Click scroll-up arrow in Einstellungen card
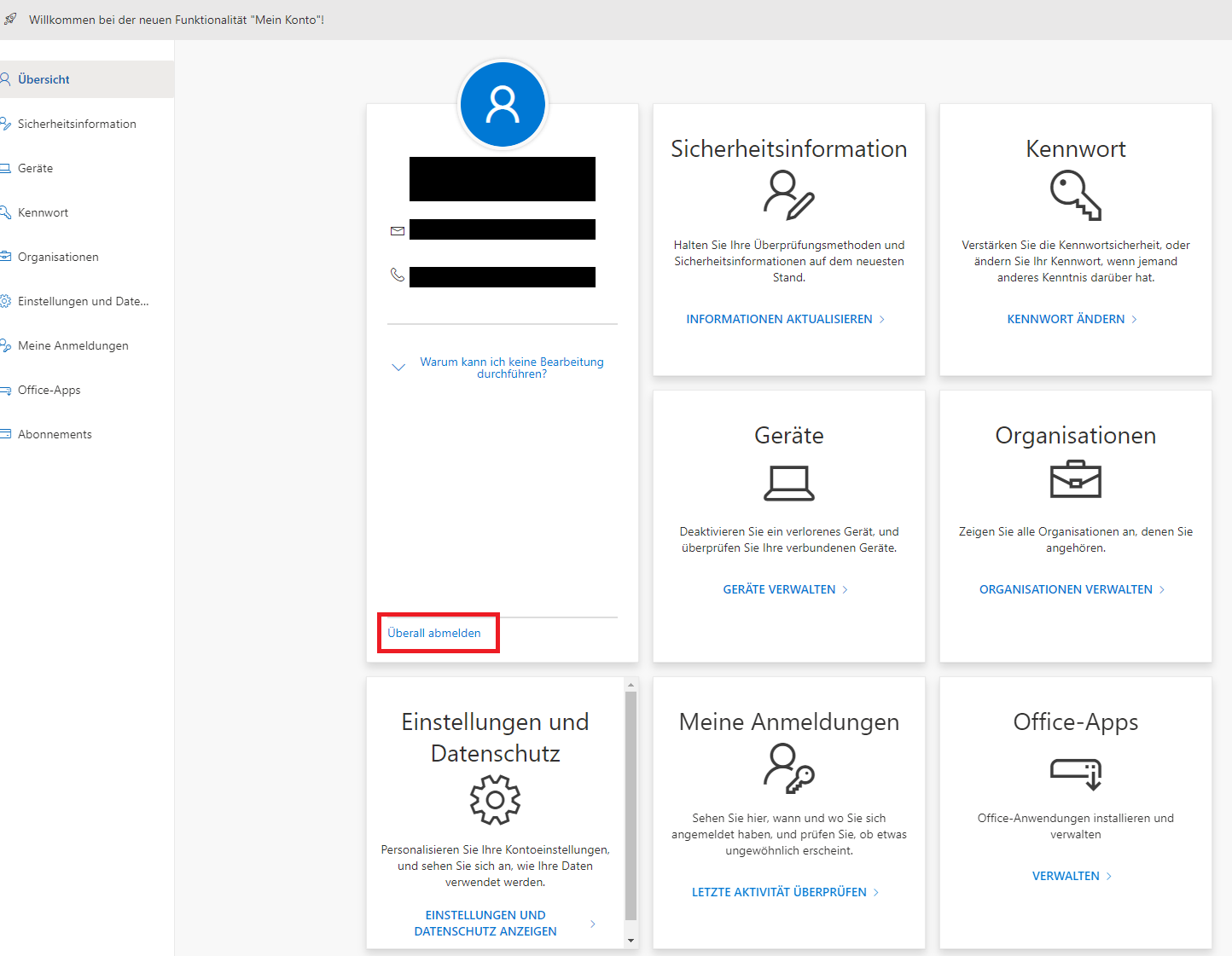 631,684
